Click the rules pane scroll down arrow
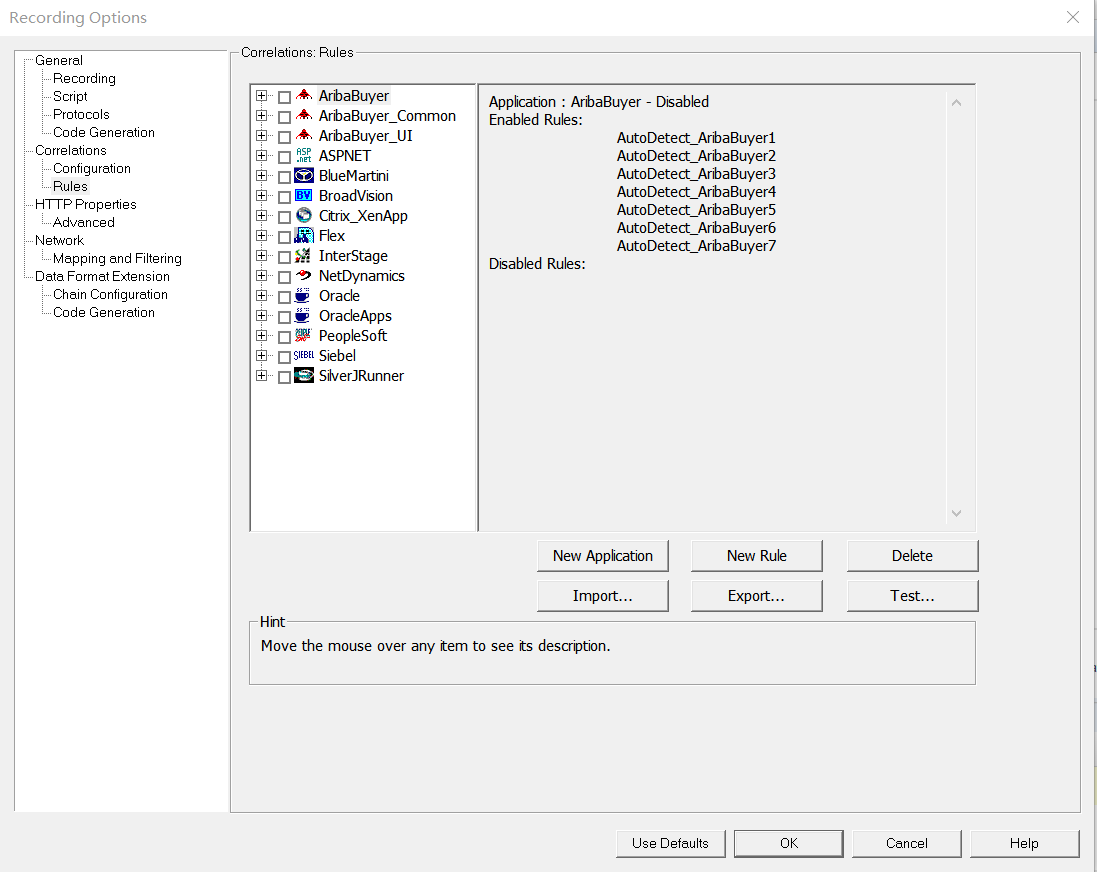This screenshot has width=1097, height=872. pyautogui.click(x=956, y=513)
